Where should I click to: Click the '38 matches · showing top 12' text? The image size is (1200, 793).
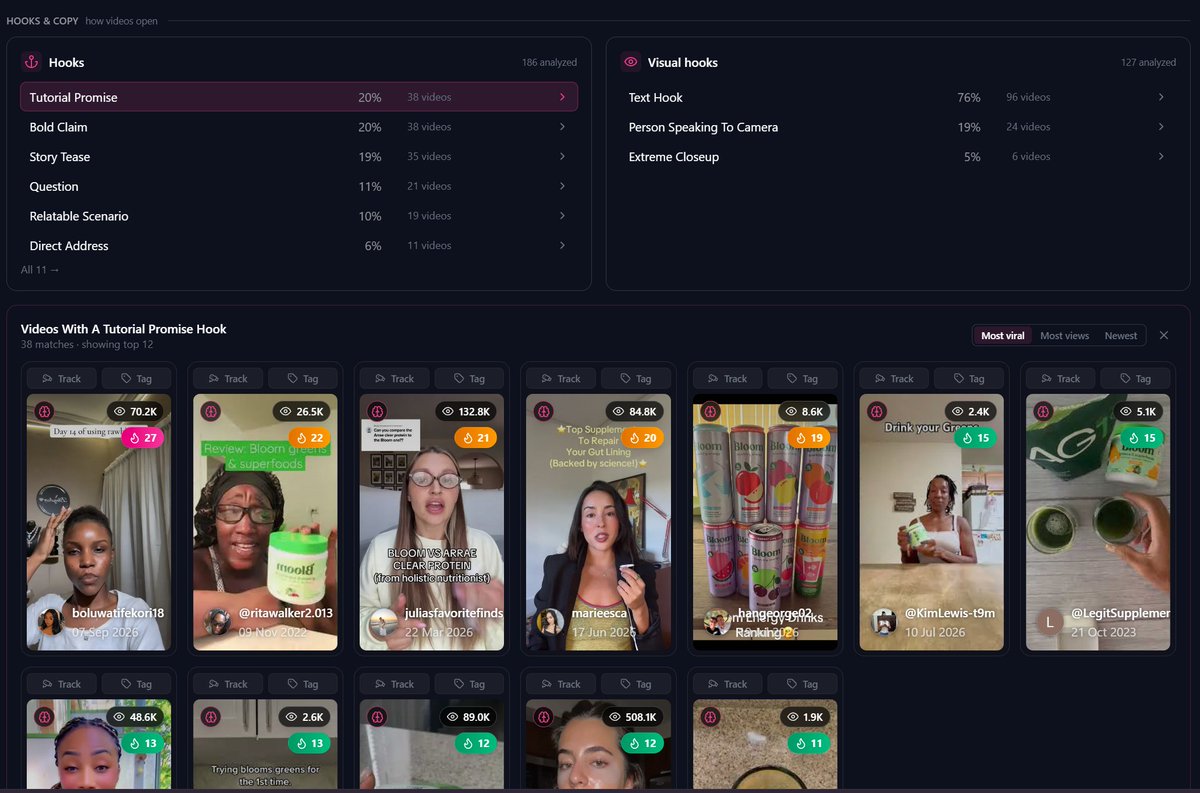pos(87,344)
